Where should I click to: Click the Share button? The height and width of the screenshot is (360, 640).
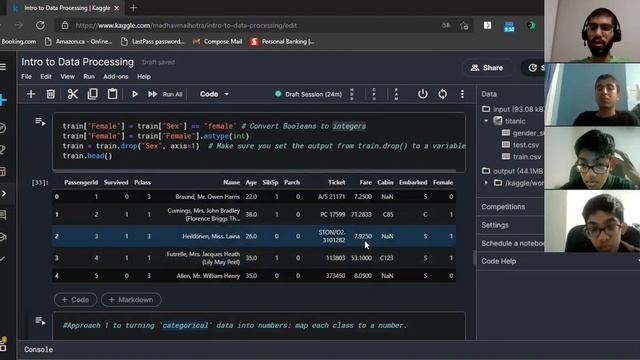[x=487, y=68]
